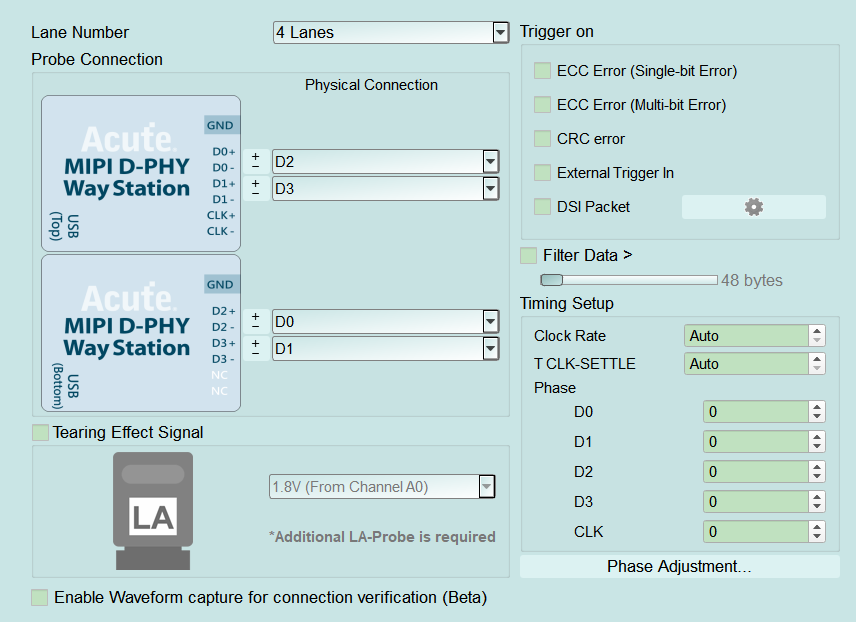Increase the D0 phase value
Screen dimensions: 856x622
click(x=817, y=407)
